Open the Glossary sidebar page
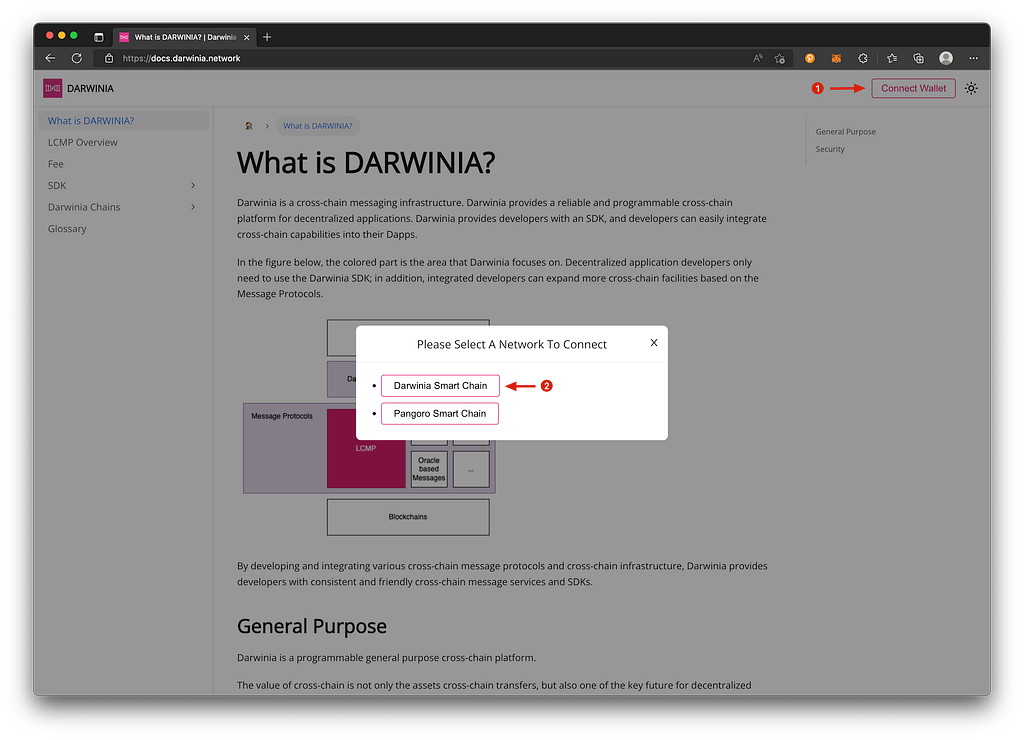This screenshot has width=1024, height=740. pyautogui.click(x=123, y=229)
